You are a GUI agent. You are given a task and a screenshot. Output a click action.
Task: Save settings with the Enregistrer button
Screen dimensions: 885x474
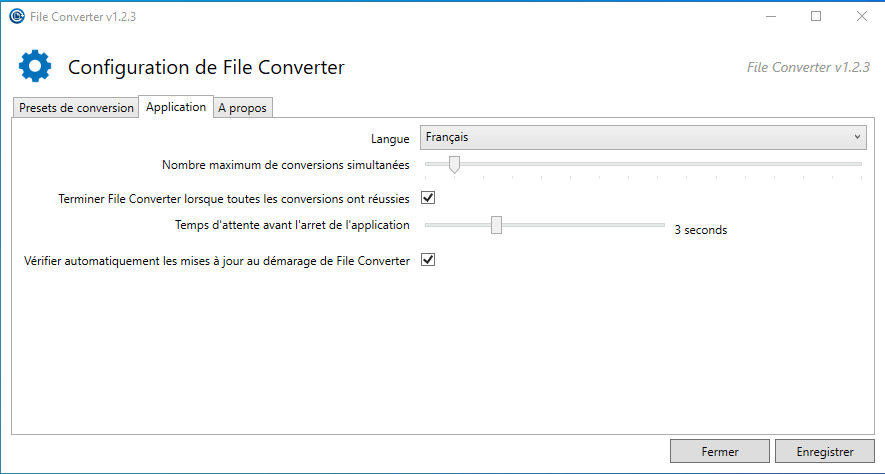(x=824, y=452)
